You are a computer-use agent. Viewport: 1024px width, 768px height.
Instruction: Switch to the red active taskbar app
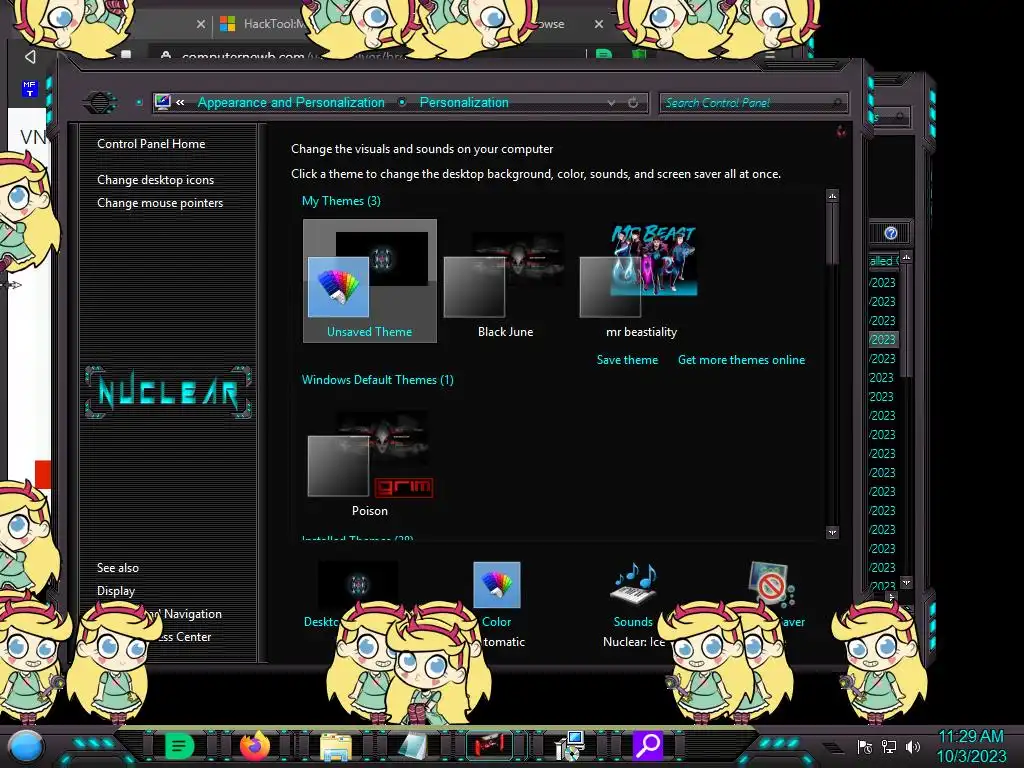click(x=490, y=745)
